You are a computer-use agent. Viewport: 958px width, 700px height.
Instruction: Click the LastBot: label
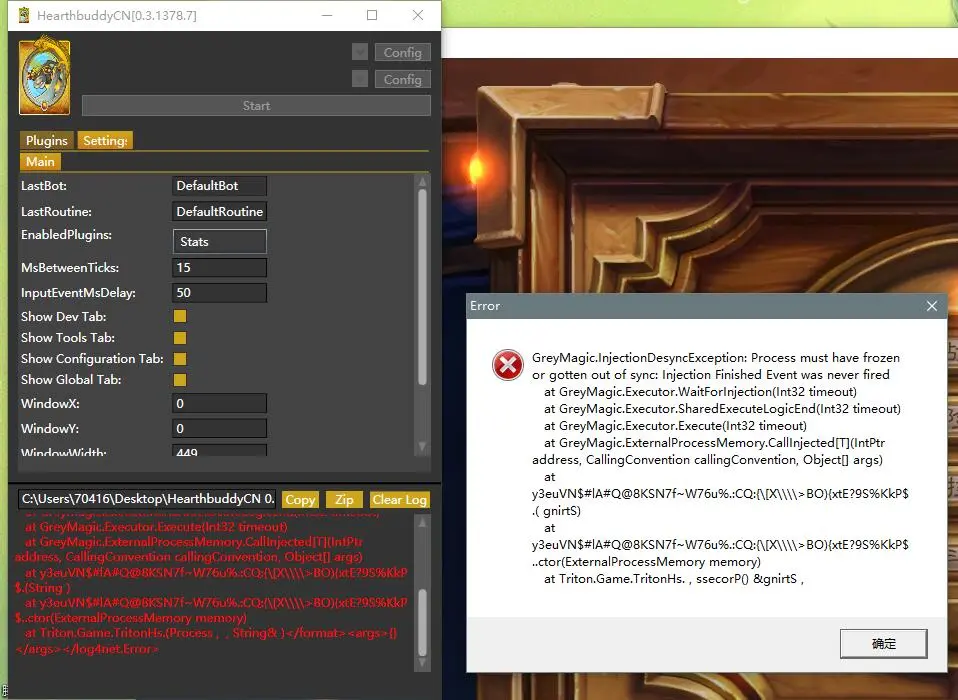[x=44, y=186]
